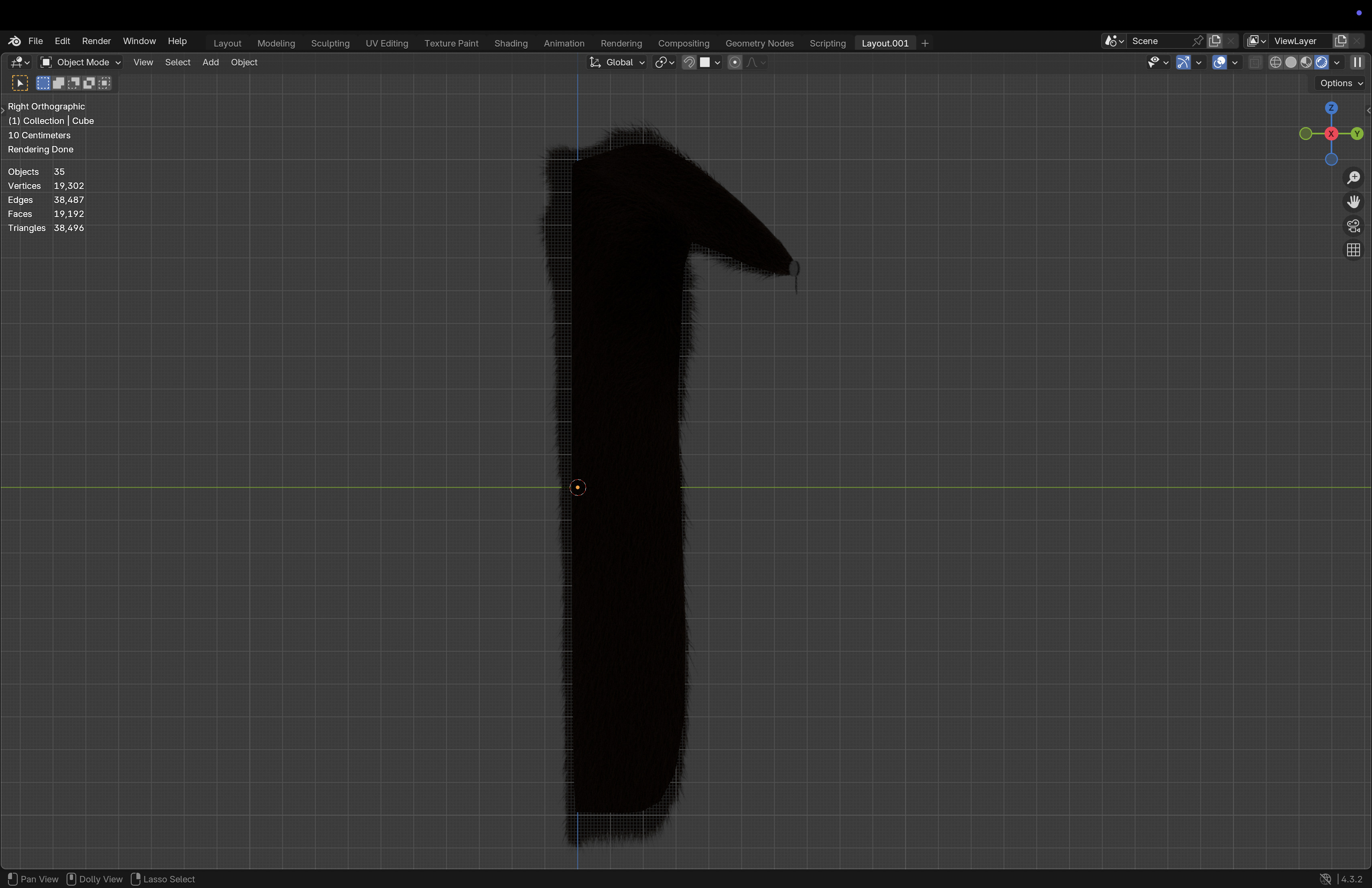Click the Y axis on navigation gizmo
The image size is (1372, 888).
point(1357,134)
